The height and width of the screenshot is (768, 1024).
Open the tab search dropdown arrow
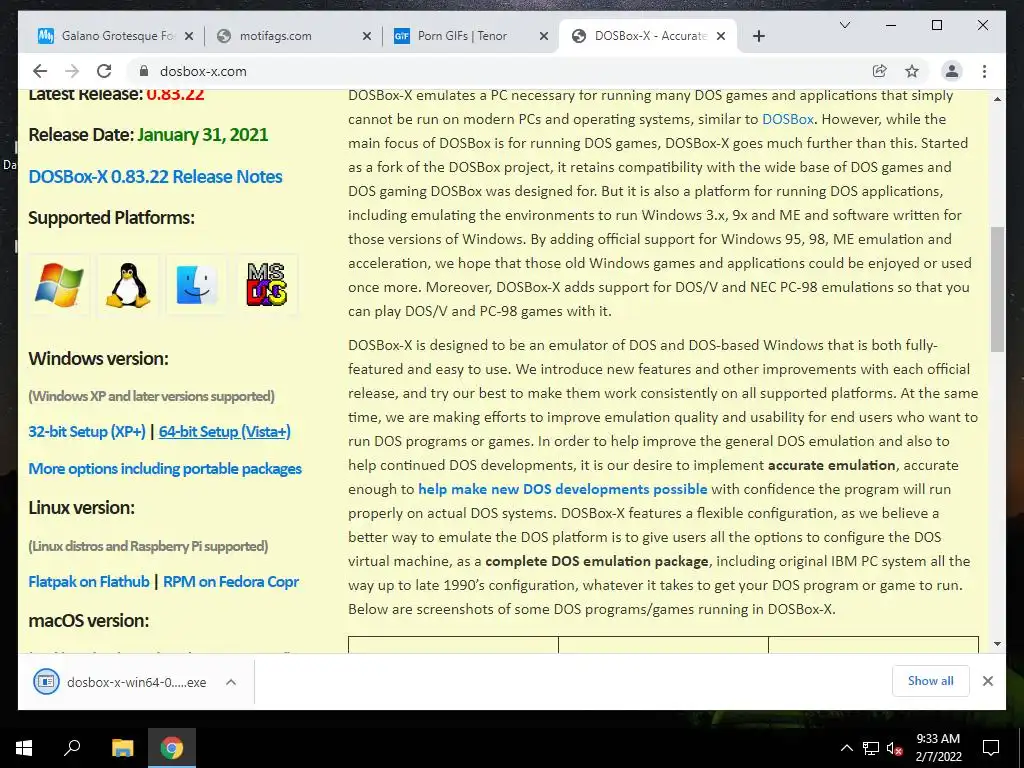844,25
